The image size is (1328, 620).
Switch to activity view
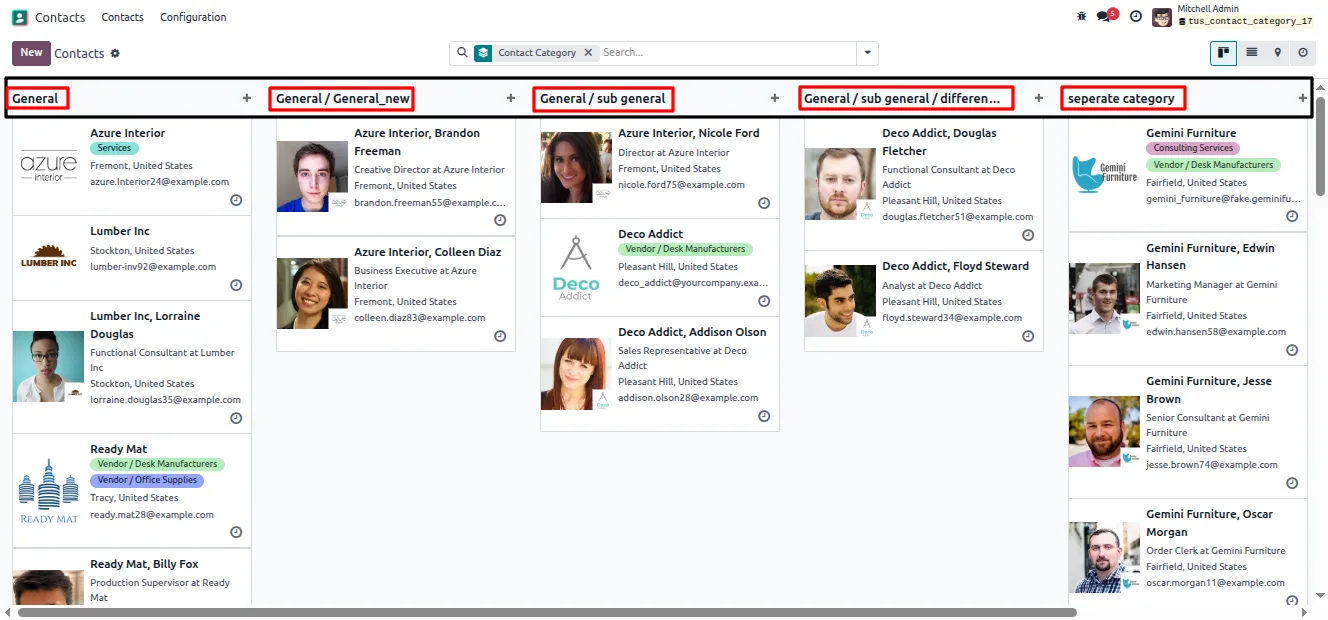[x=1303, y=53]
